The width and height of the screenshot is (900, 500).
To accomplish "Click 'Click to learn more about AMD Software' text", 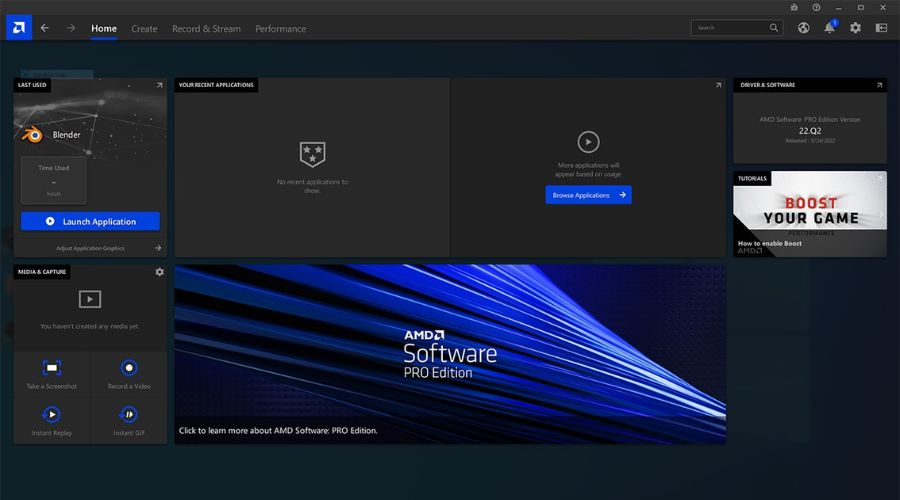I will (278, 431).
